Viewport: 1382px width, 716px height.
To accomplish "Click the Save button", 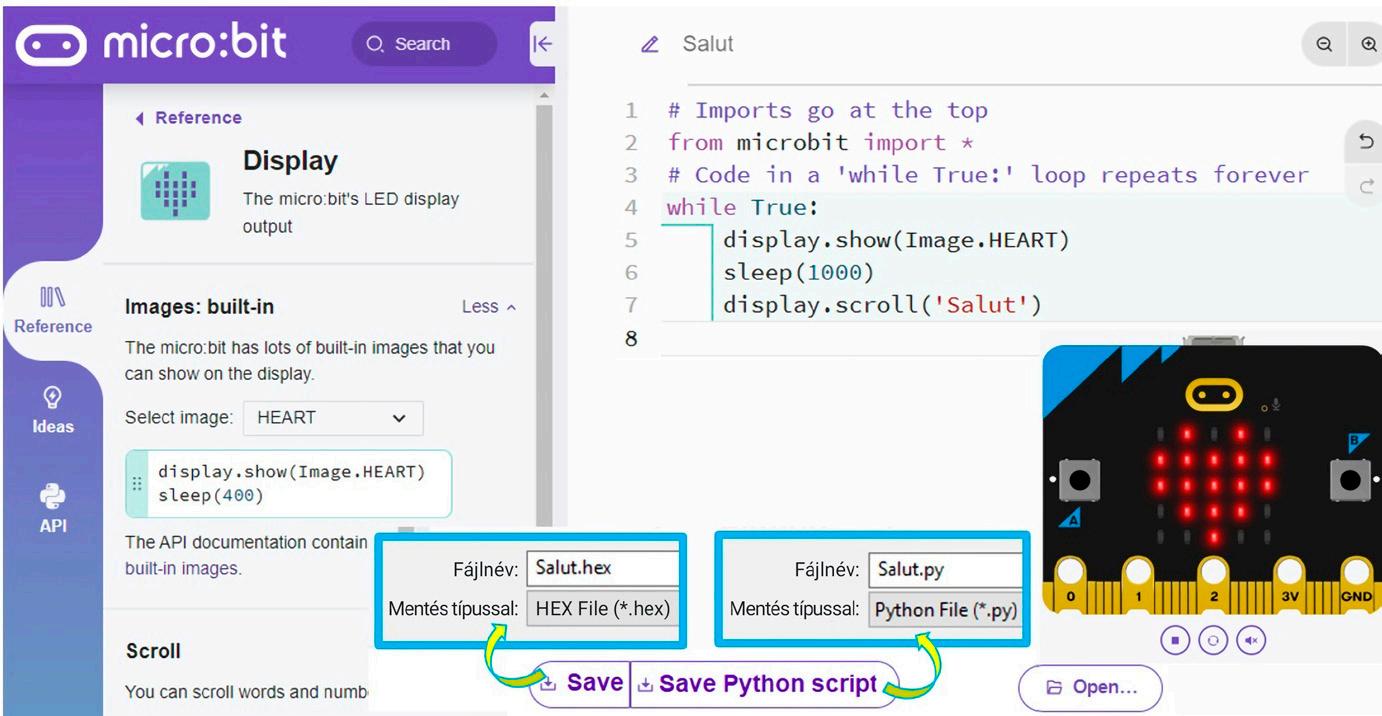I will [580, 684].
